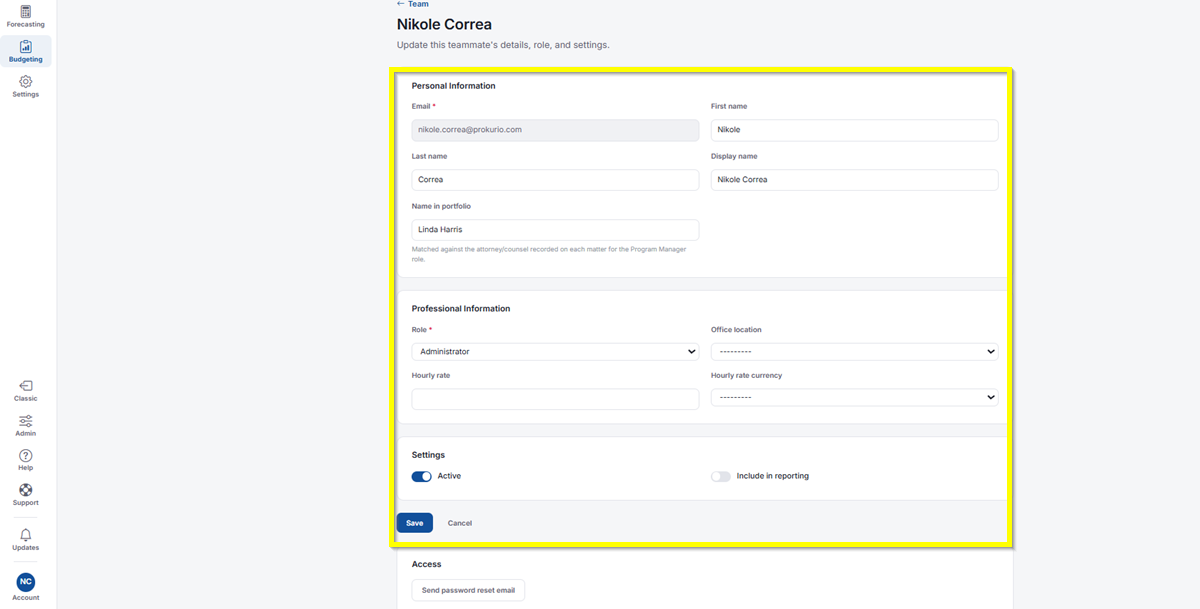The height and width of the screenshot is (609, 1200).
Task: Click the disabled Email field
Action: coord(555,130)
